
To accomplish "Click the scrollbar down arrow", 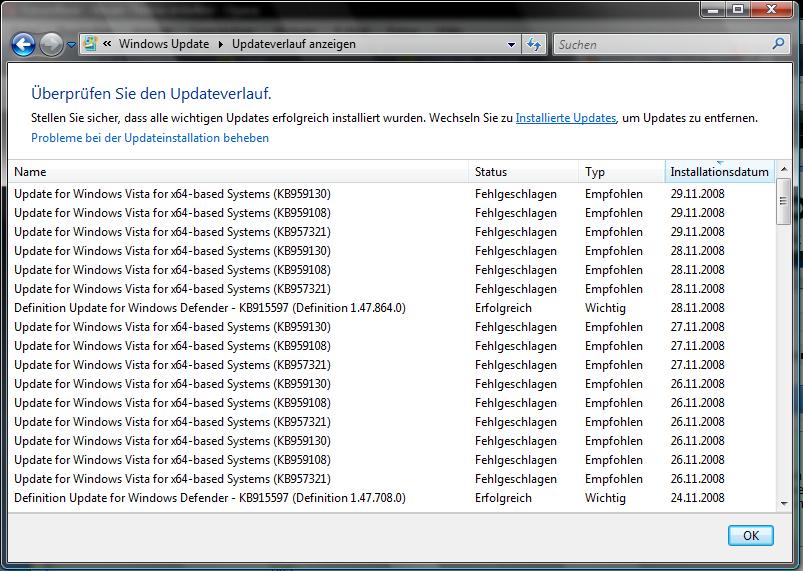I will coord(784,504).
